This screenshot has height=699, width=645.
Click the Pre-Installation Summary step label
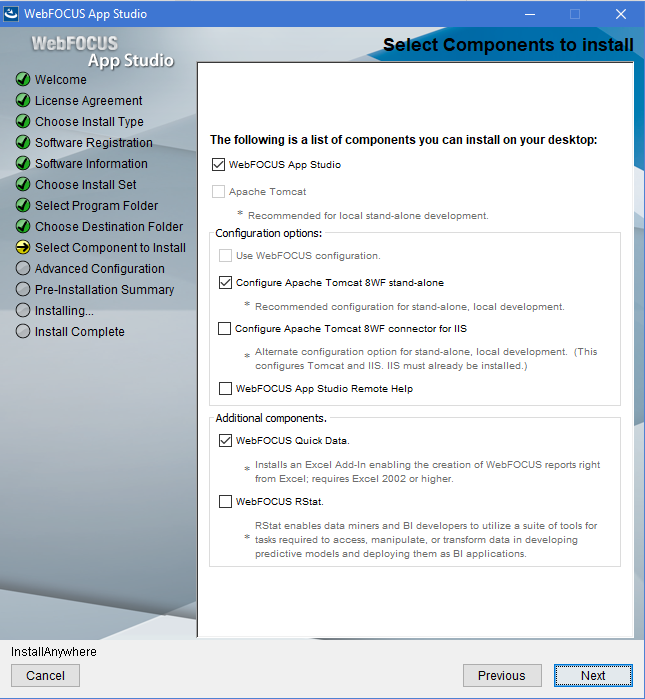point(104,290)
